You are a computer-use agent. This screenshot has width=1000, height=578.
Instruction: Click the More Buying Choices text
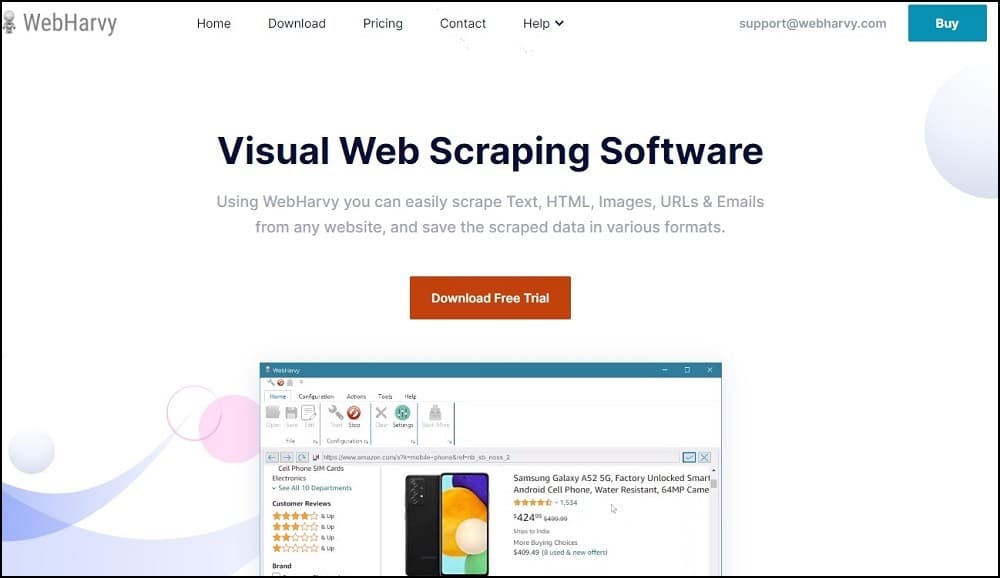pyautogui.click(x=545, y=543)
